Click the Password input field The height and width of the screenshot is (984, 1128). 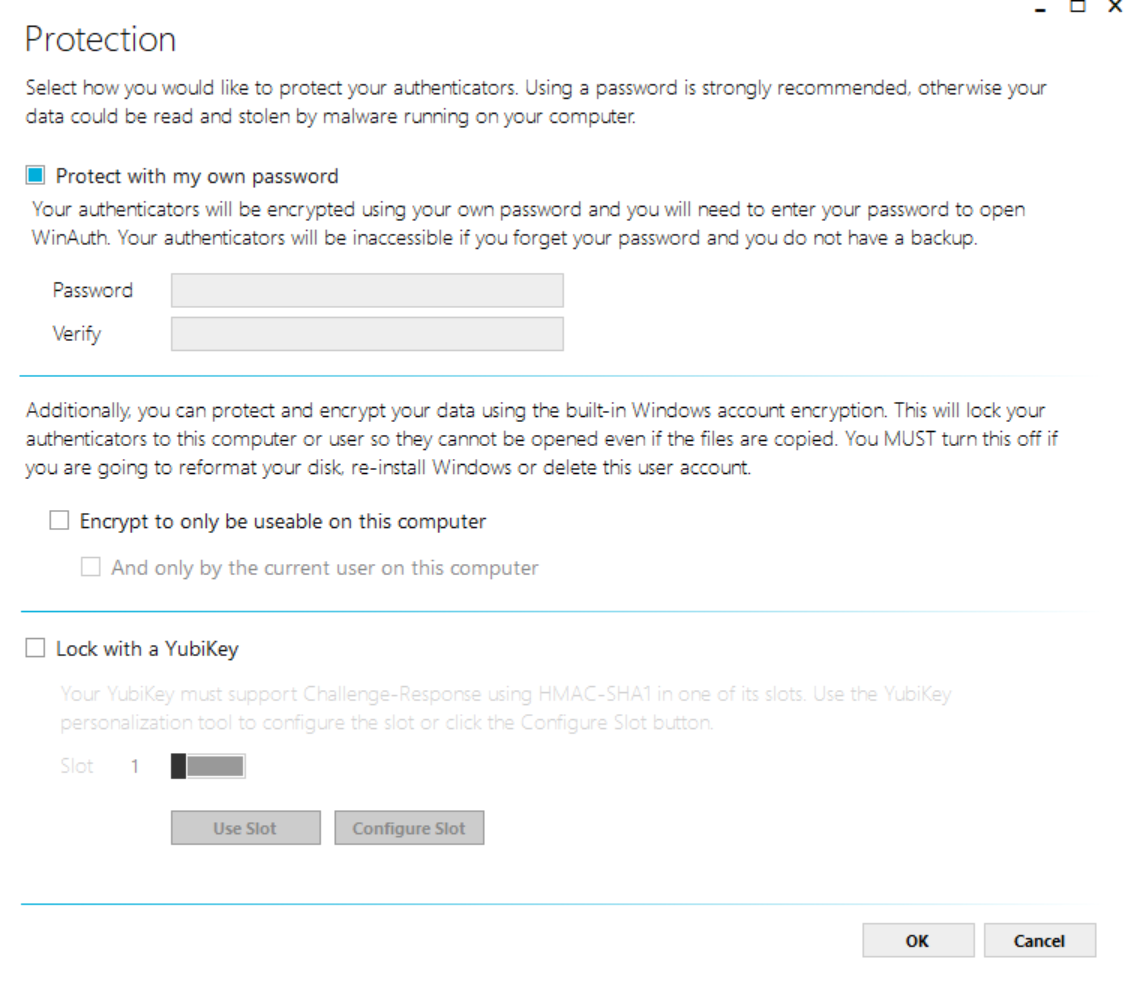tap(367, 291)
